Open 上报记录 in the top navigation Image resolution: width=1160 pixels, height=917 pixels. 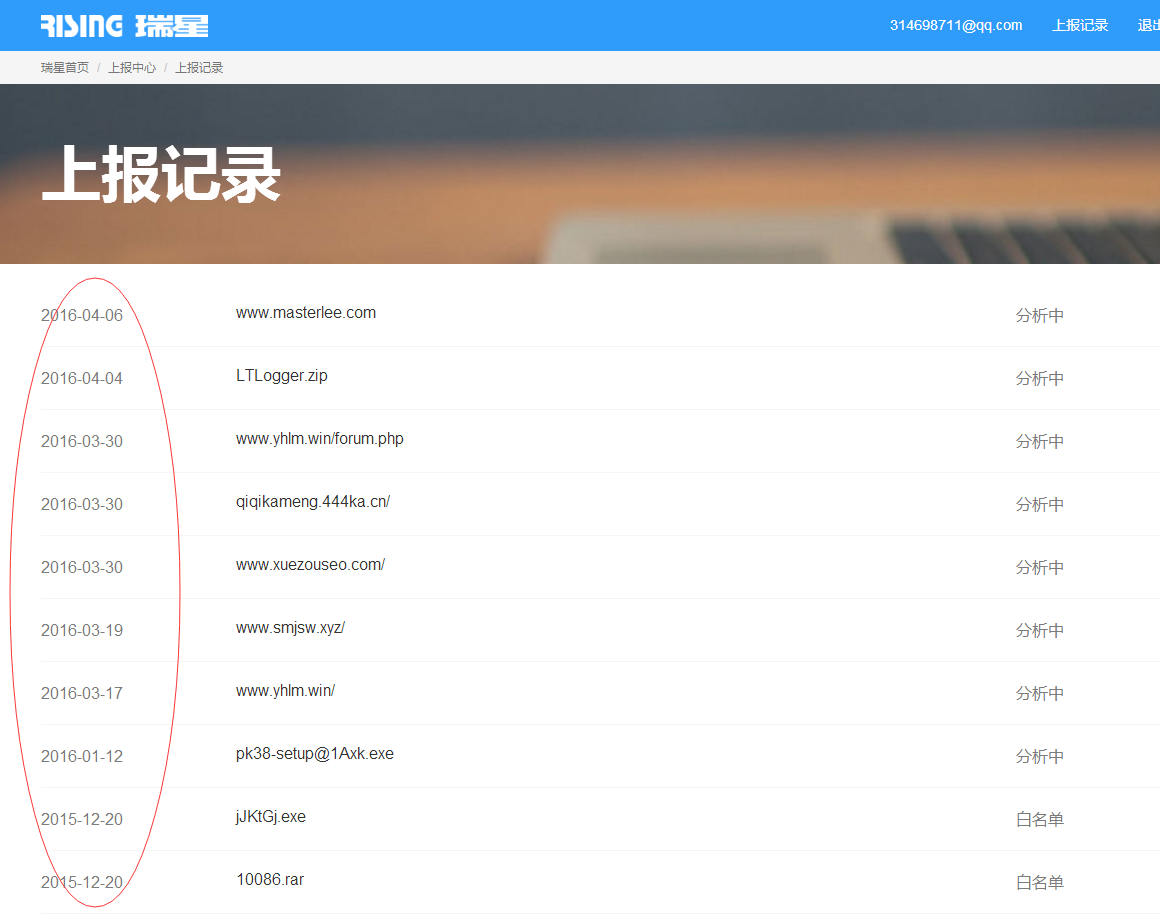pos(1080,25)
